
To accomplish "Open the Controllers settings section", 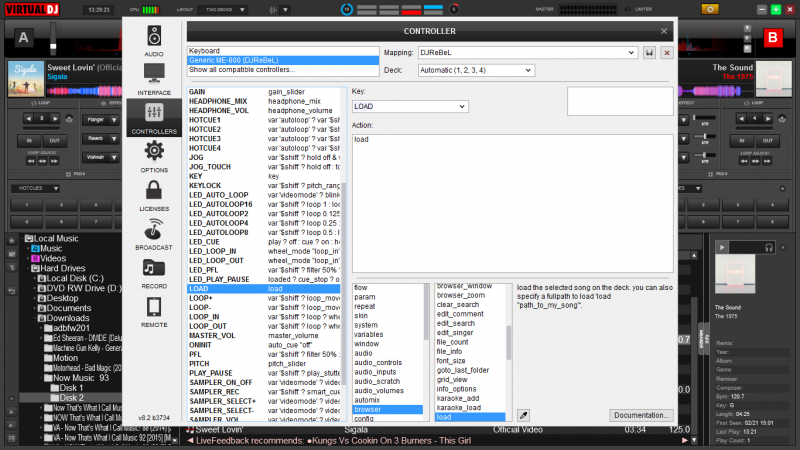I will pos(154,118).
